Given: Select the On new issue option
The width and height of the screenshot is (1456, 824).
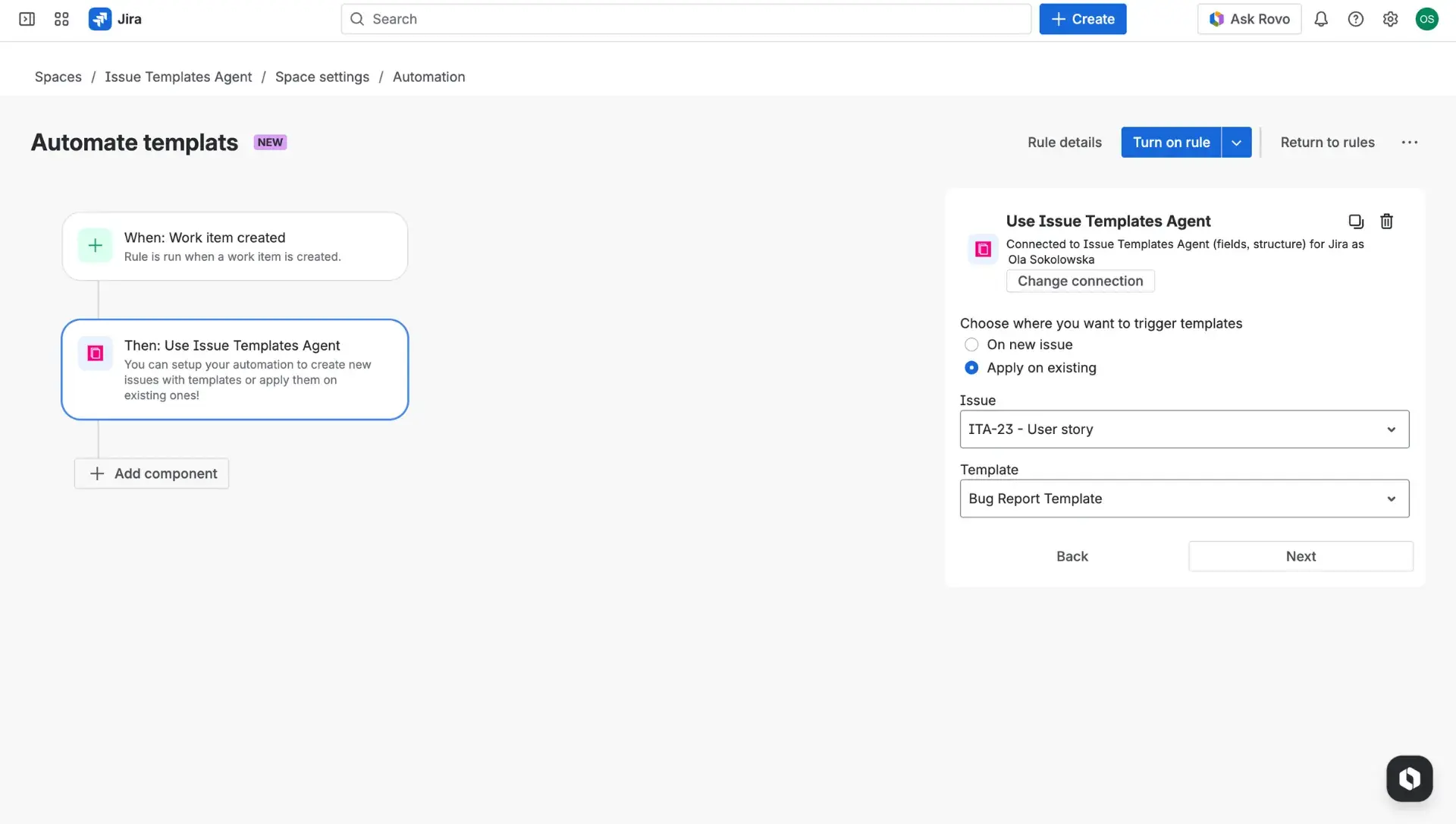Looking at the screenshot, I should 971,344.
